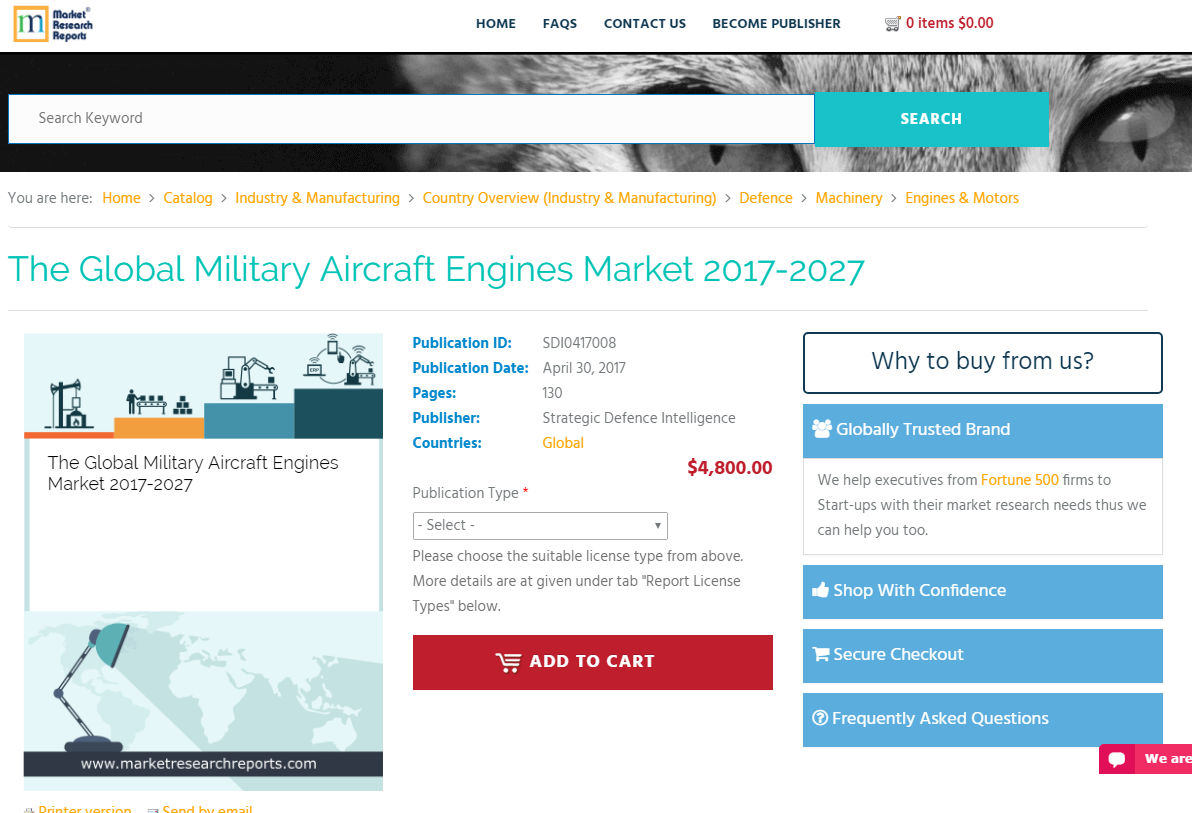Open the 'We are' live chat widget
This screenshot has height=813, width=1192.
pos(1146,759)
